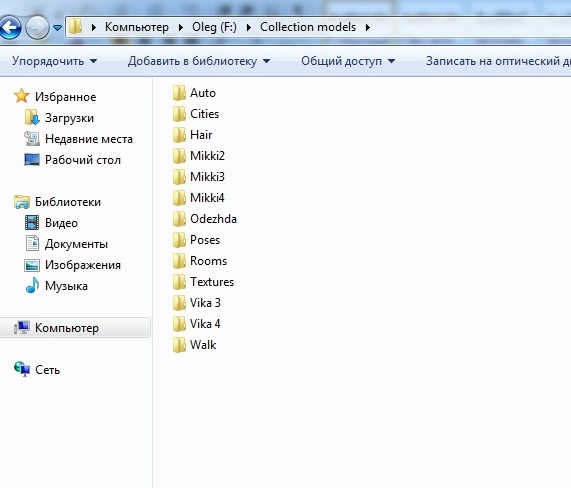The width and height of the screenshot is (571, 488).
Task: Click the Недавние места icon
Action: (x=32, y=139)
